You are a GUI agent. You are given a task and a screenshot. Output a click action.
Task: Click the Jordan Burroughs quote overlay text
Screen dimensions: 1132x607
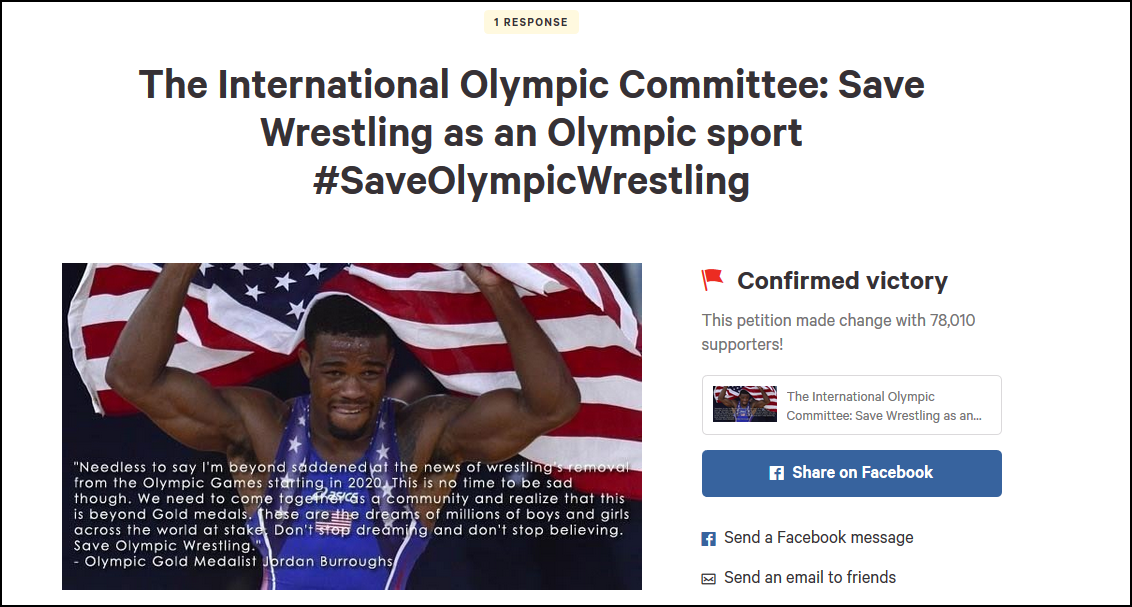(350, 506)
